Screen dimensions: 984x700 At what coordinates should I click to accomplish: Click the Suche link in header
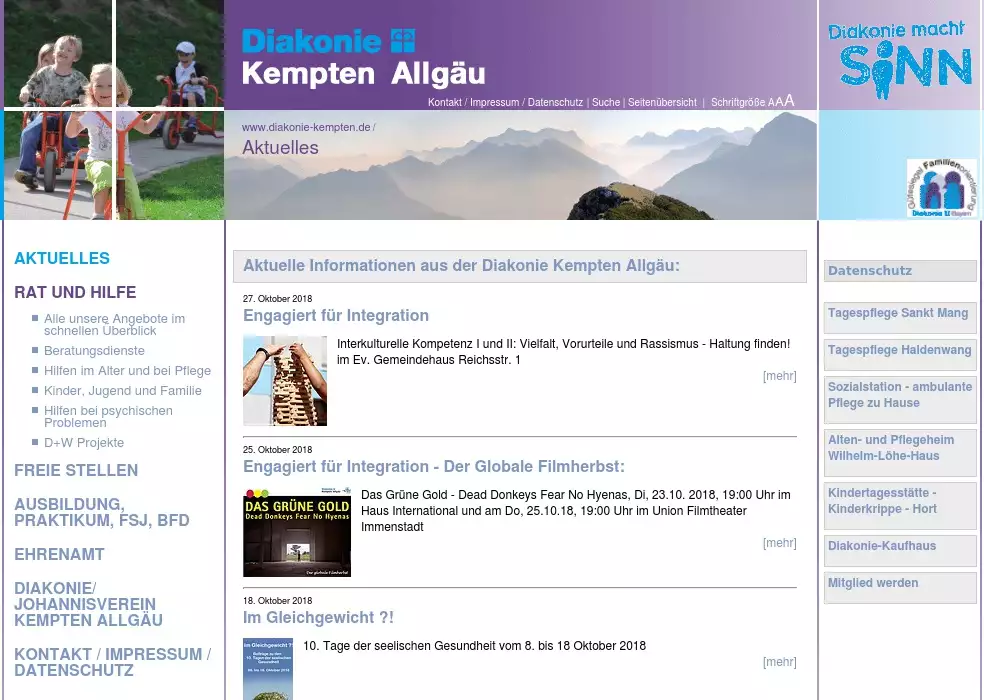click(x=605, y=103)
